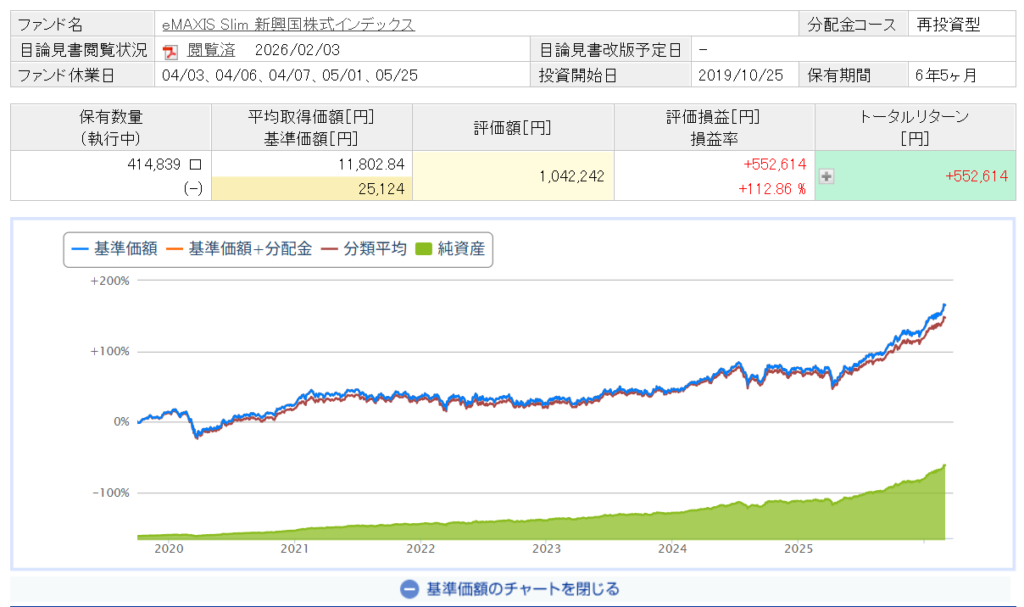Click the トータルリターン column header
The height and width of the screenshot is (607, 1024).
point(915,127)
